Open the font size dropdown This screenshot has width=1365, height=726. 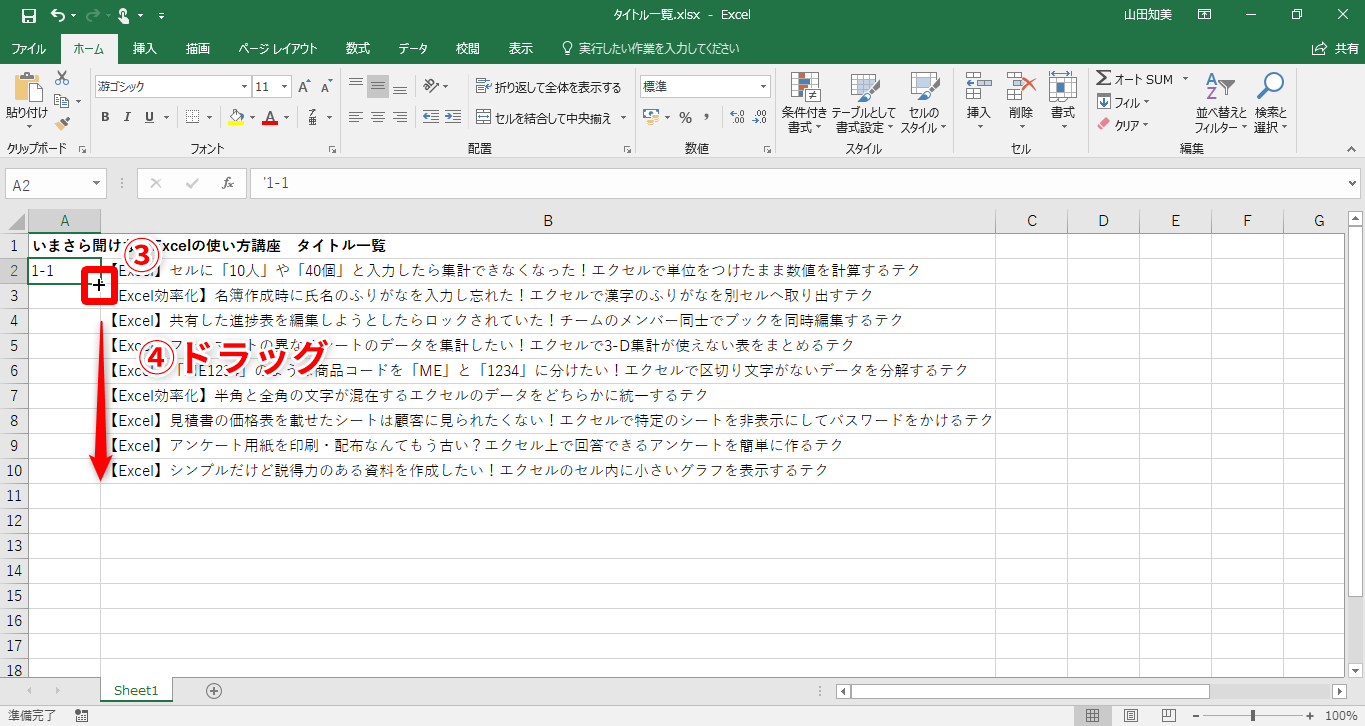(x=285, y=87)
